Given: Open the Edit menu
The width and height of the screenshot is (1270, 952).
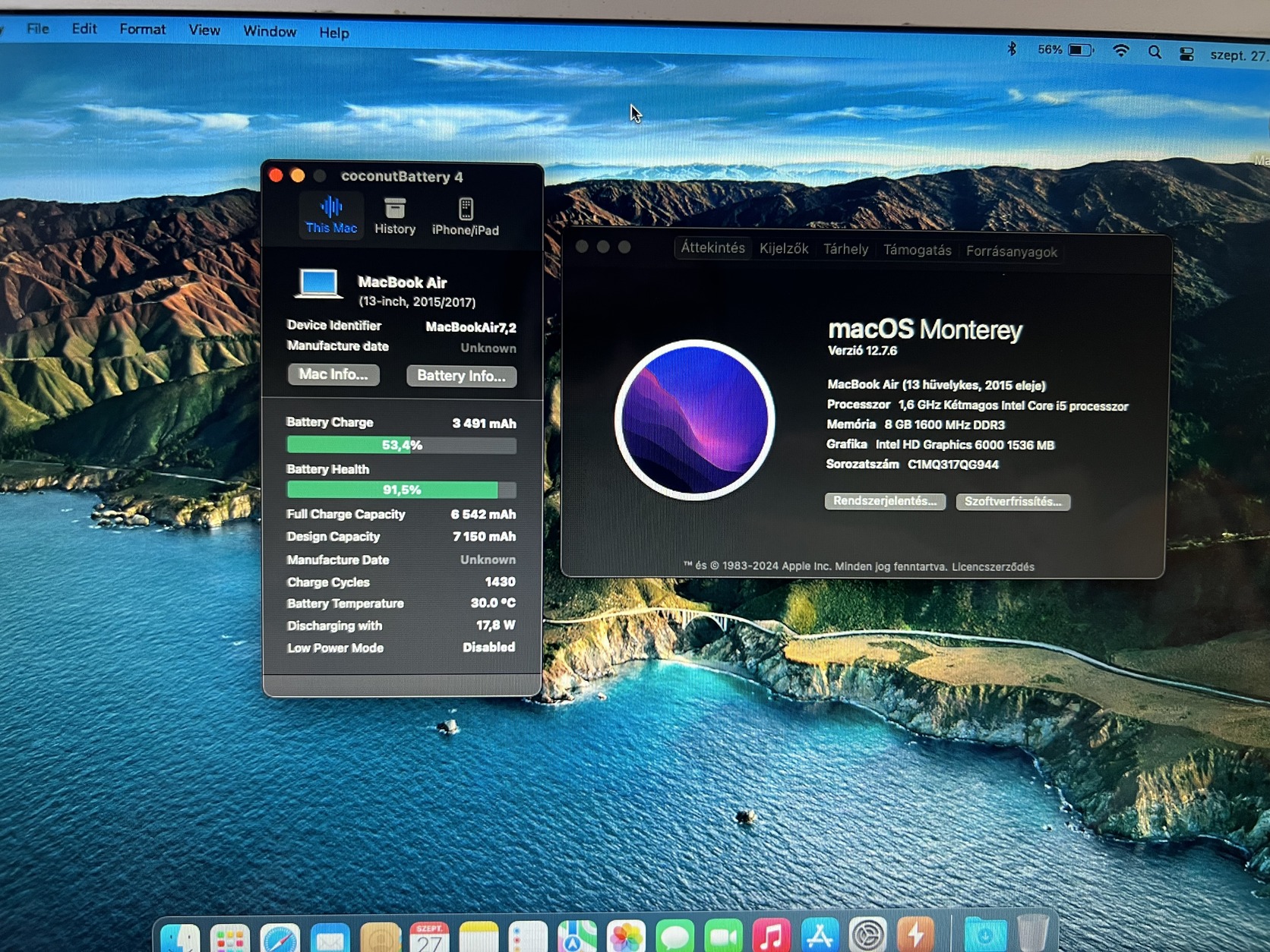Looking at the screenshot, I should click(x=84, y=29).
